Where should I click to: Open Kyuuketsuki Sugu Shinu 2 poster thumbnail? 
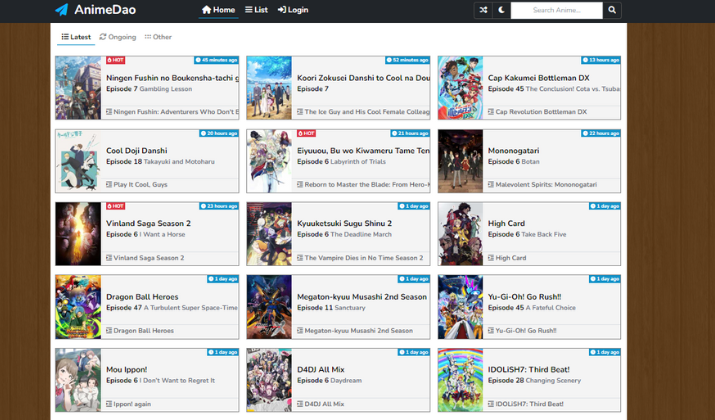click(x=269, y=234)
